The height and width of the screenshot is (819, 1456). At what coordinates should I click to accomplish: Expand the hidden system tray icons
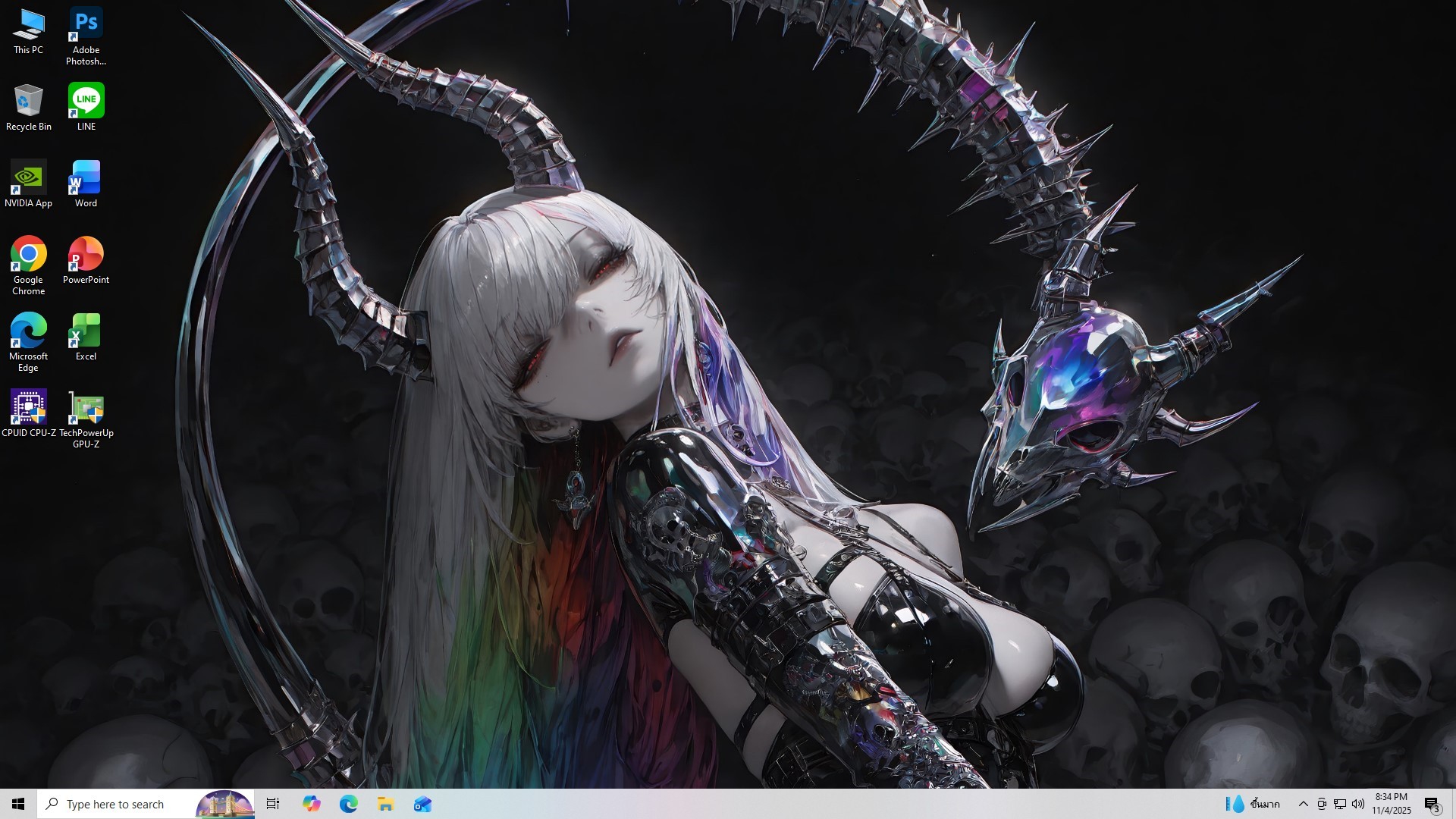1303,804
